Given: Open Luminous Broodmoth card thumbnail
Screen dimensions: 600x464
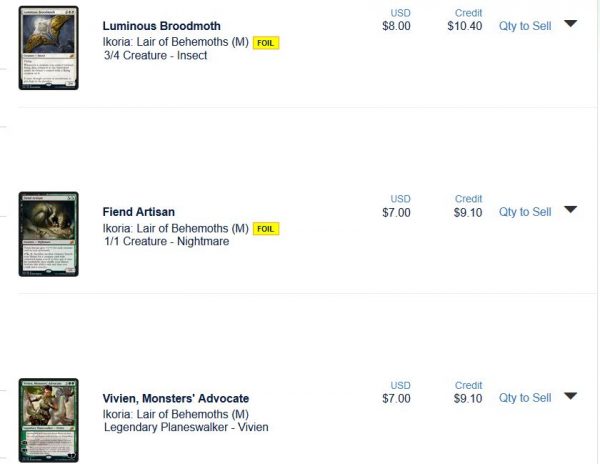Looking at the screenshot, I should click(48, 48).
